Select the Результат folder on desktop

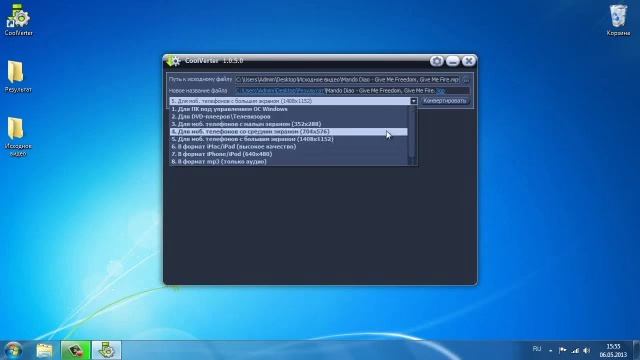[18, 77]
